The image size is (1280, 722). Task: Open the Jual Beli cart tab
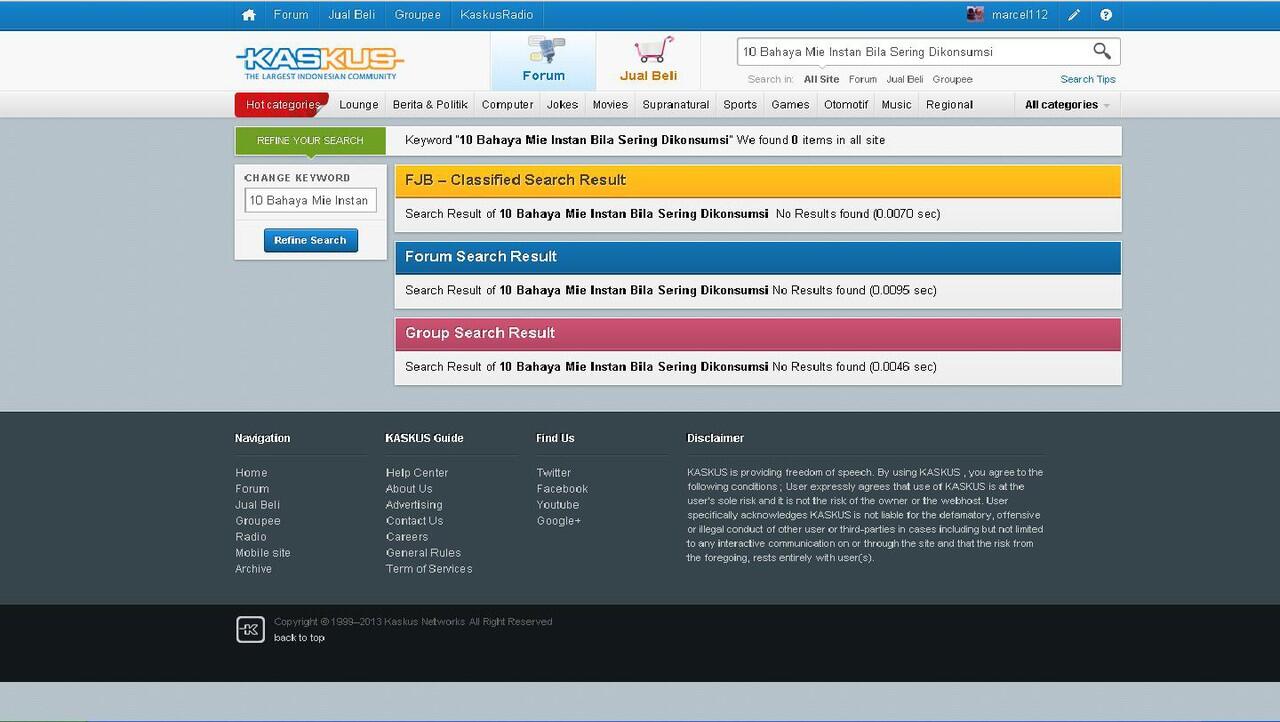[x=648, y=61]
